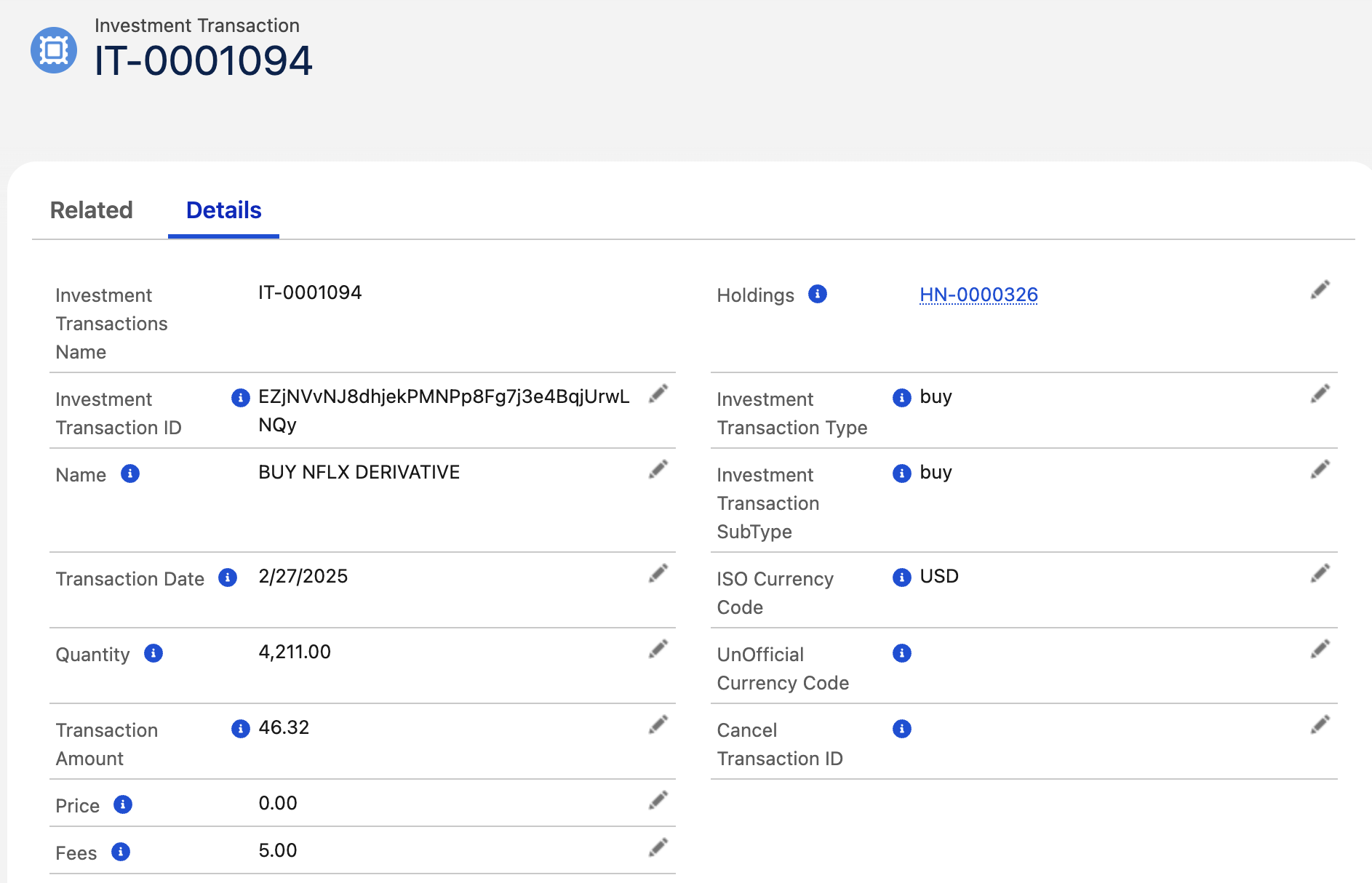Click the quantity value 4,211.00
Image resolution: width=1372 pixels, height=883 pixels.
pos(295,652)
